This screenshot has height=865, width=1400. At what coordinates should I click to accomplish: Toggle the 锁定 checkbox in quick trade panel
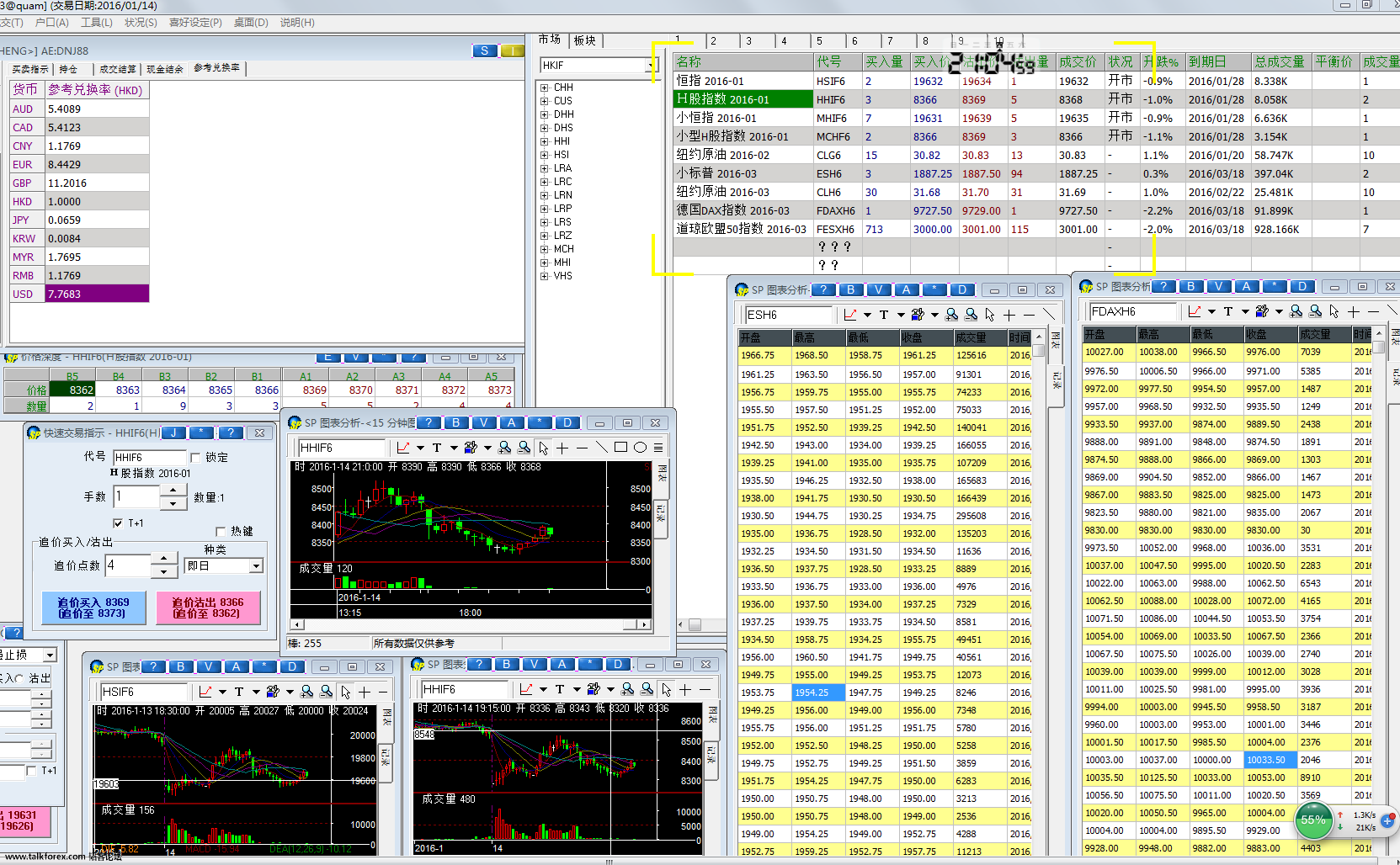(x=195, y=458)
